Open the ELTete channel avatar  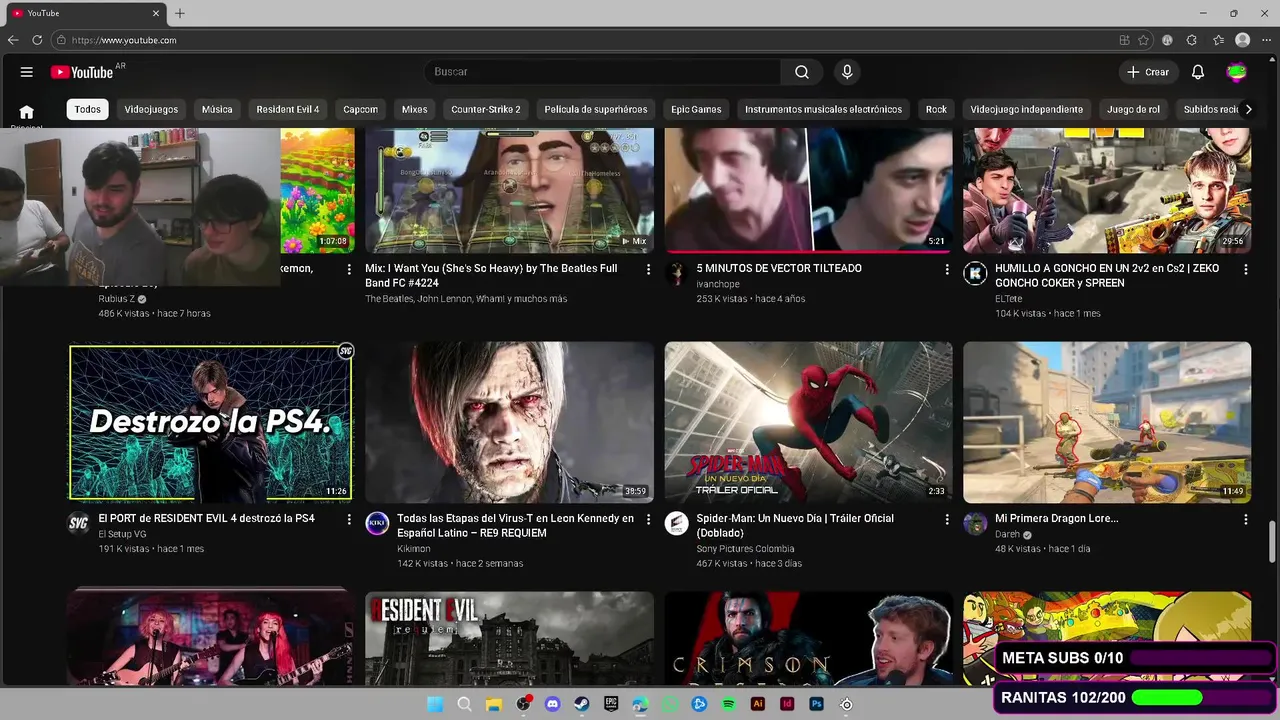(x=975, y=273)
